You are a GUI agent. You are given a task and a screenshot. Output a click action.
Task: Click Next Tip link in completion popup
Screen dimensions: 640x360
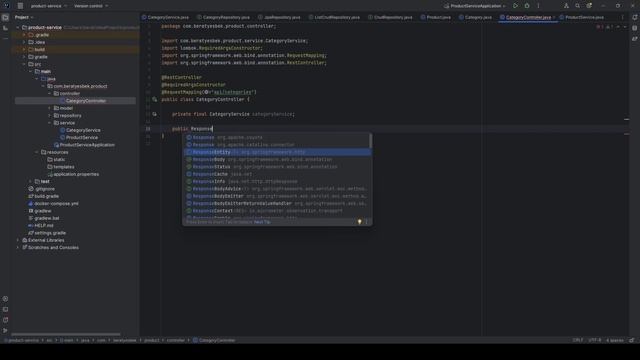coord(262,222)
